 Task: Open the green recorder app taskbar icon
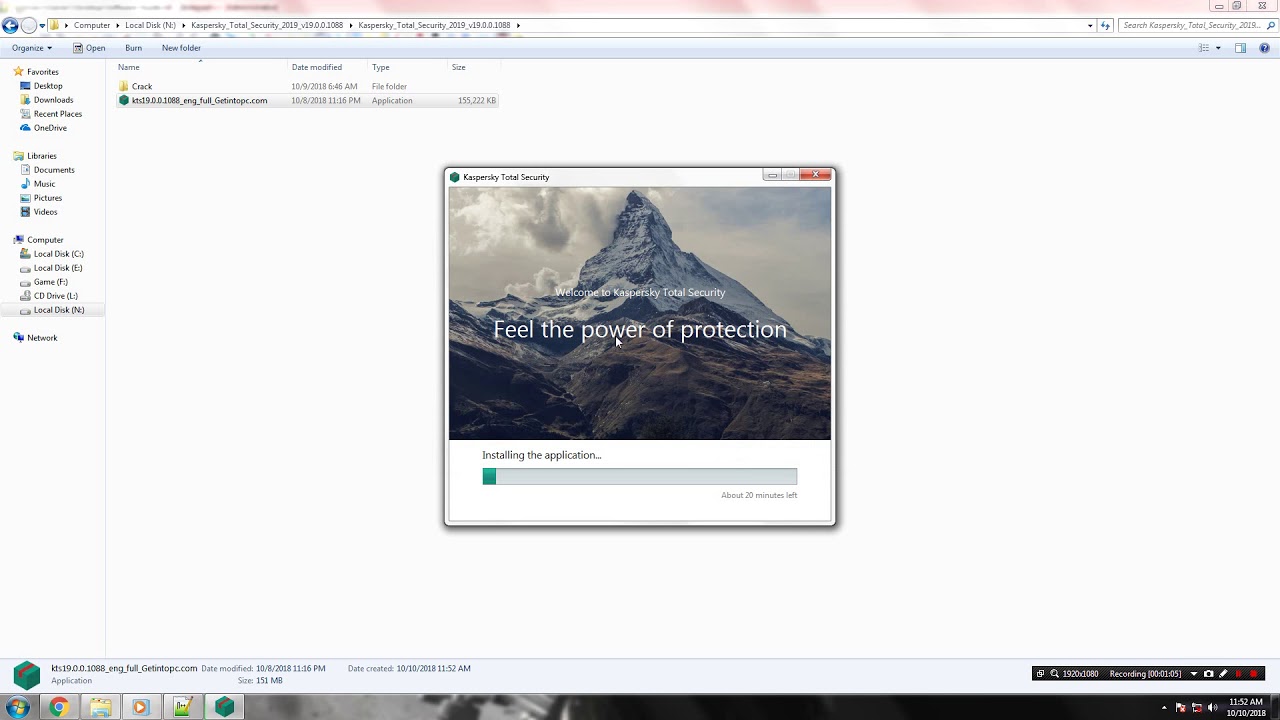(x=182, y=707)
